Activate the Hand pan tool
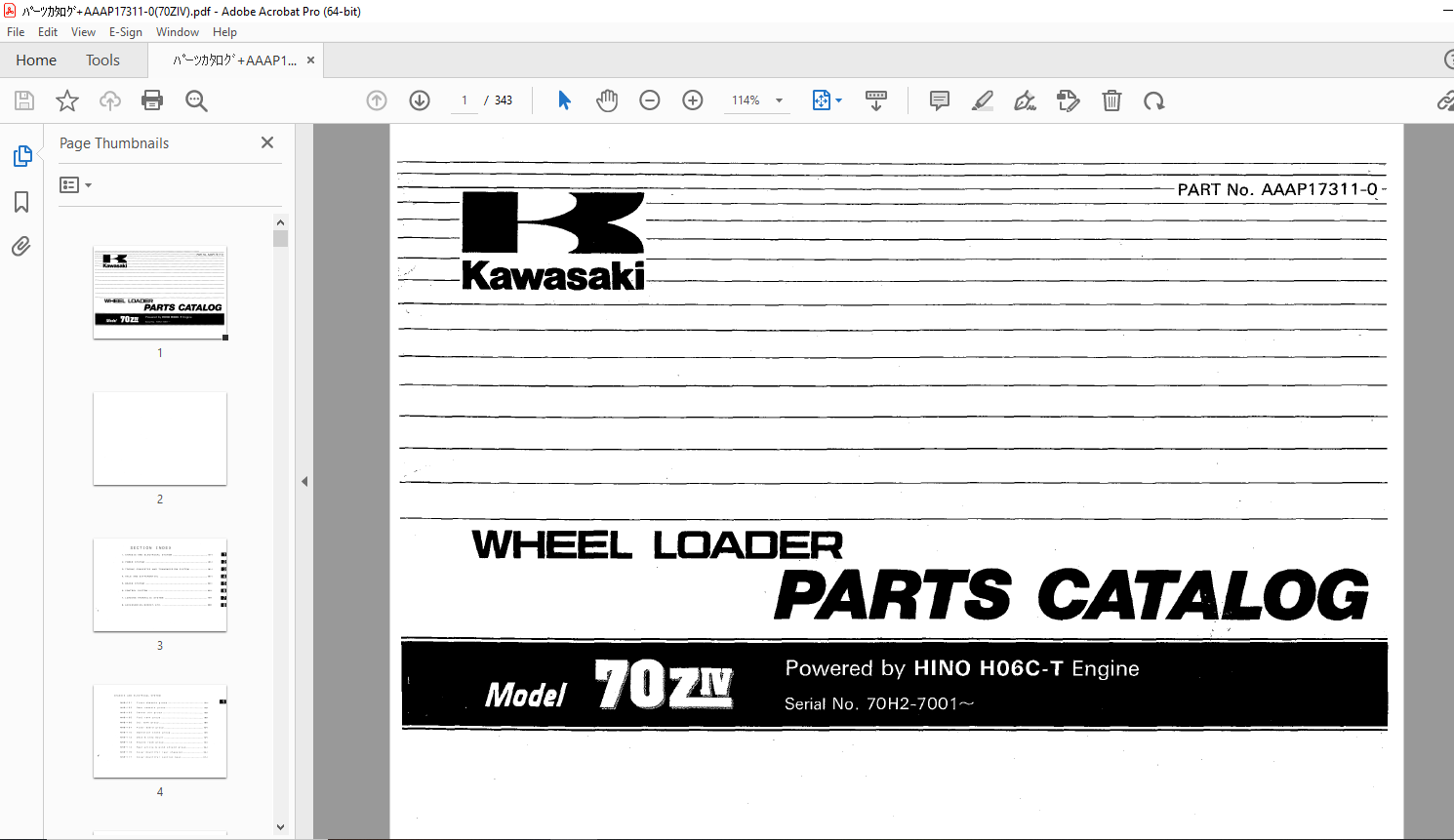The image size is (1454, 840). click(607, 100)
